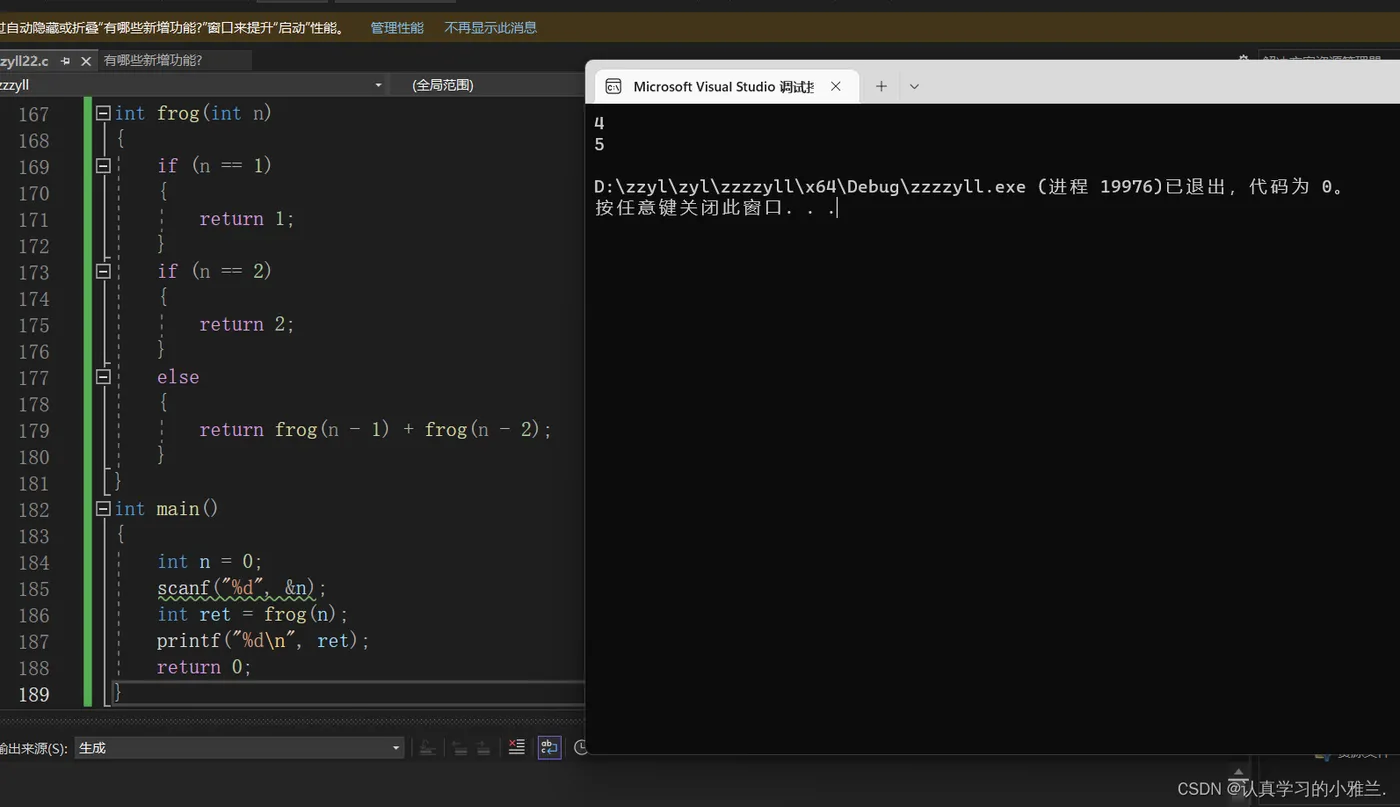Click the recursive 'return frog(n - 1) + frog(n - 2);' line
This screenshot has width=1400, height=807.
click(x=375, y=430)
